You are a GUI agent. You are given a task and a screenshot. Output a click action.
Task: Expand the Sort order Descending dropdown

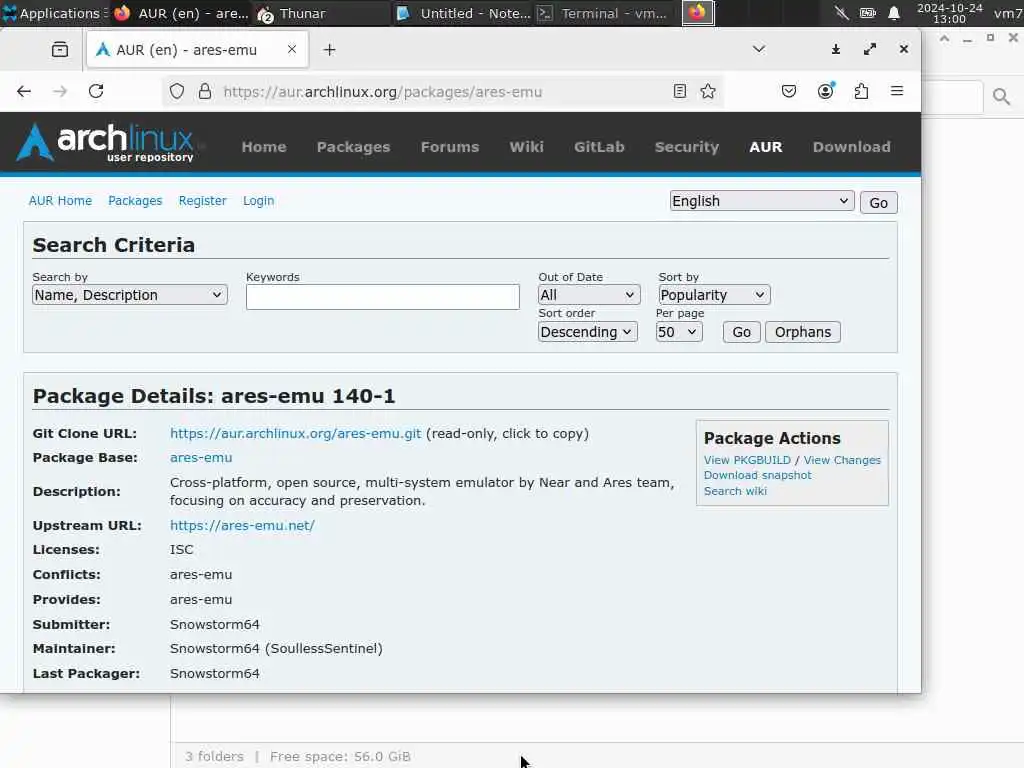(x=587, y=332)
